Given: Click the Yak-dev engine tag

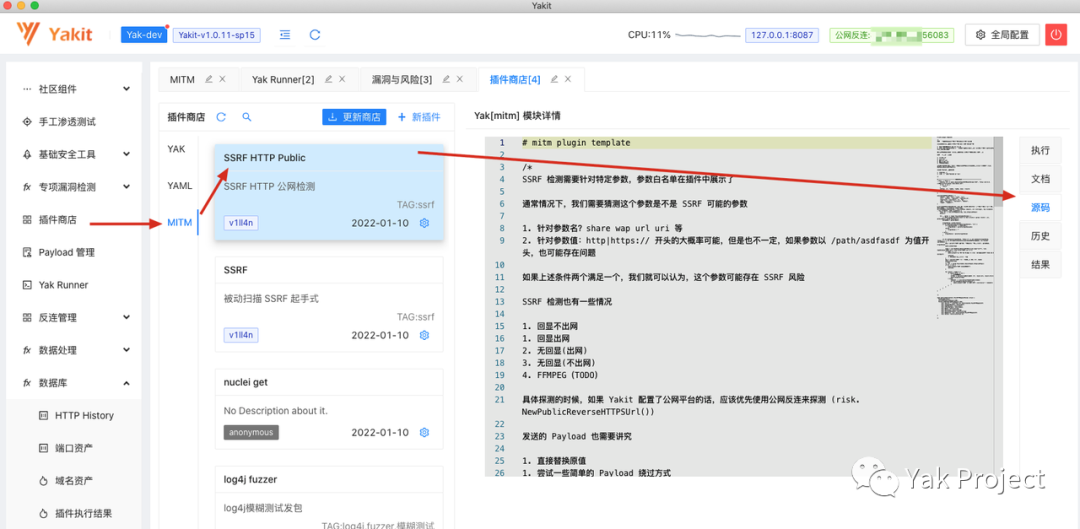Looking at the screenshot, I should point(144,34).
